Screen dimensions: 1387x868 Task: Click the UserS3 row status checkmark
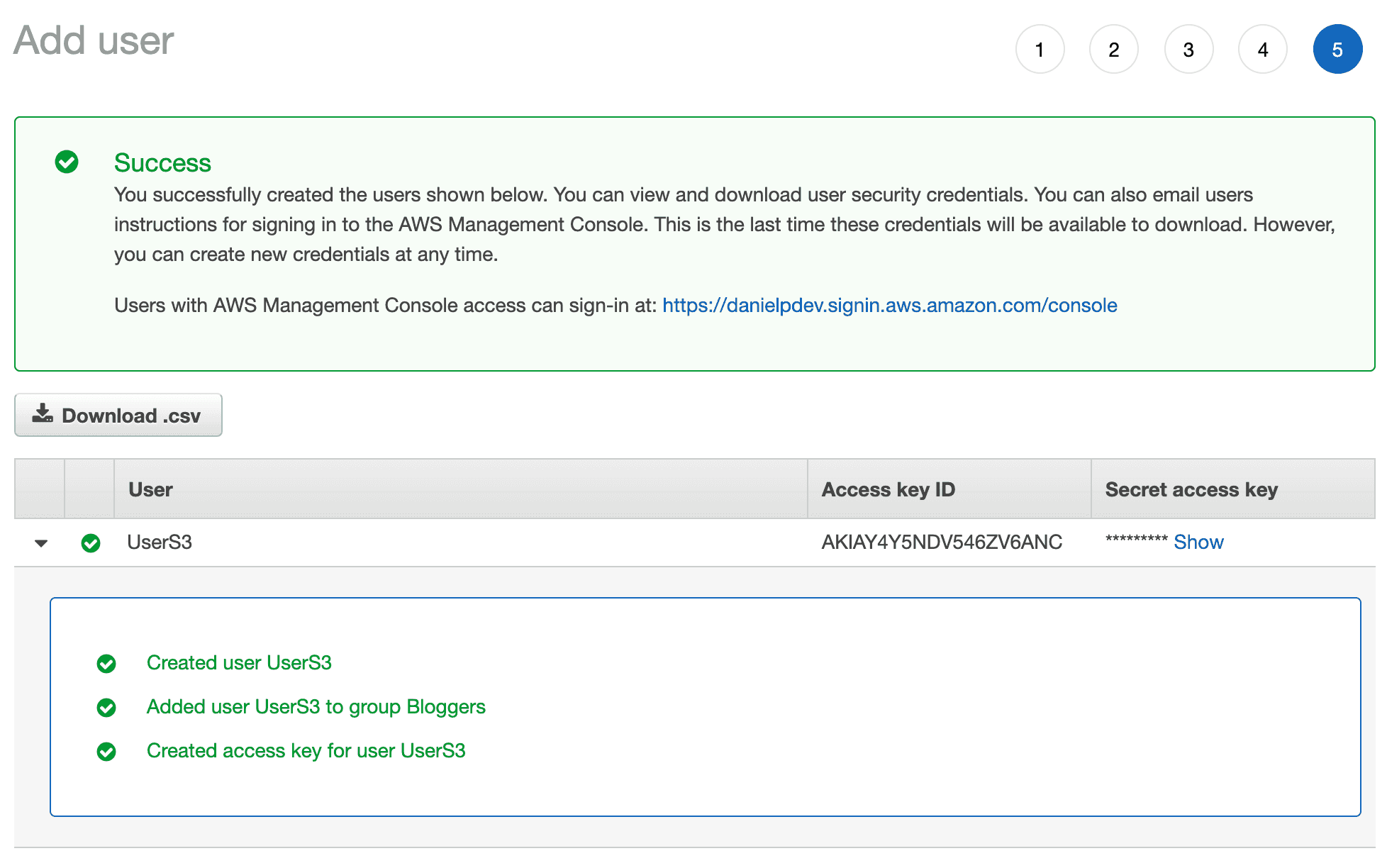click(x=91, y=543)
